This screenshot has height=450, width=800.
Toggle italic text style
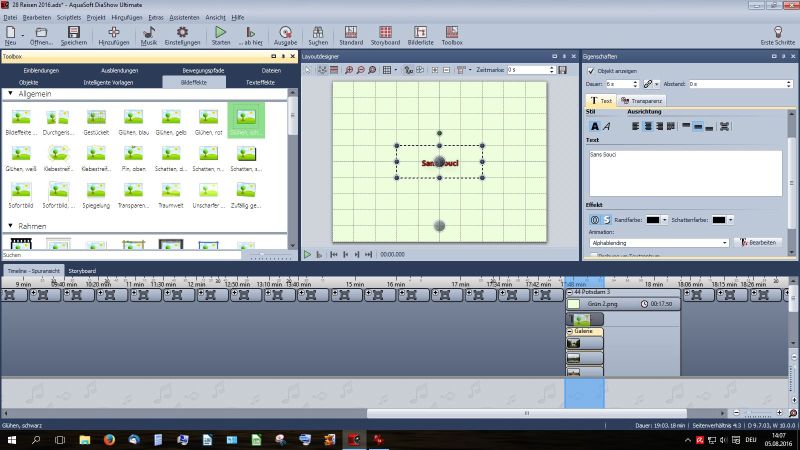(607, 126)
